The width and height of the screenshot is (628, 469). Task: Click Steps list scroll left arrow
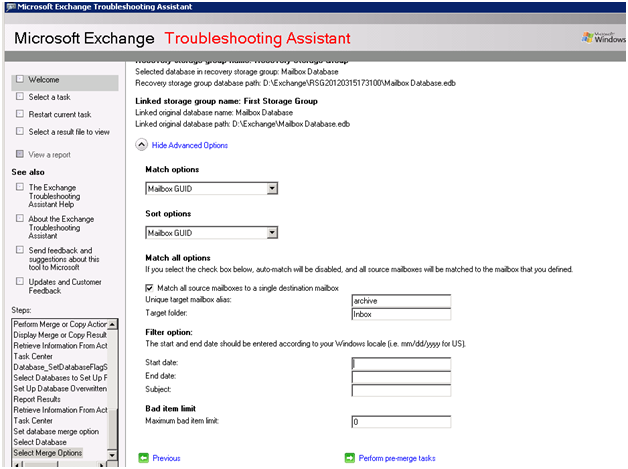pyautogui.click(x=17, y=465)
